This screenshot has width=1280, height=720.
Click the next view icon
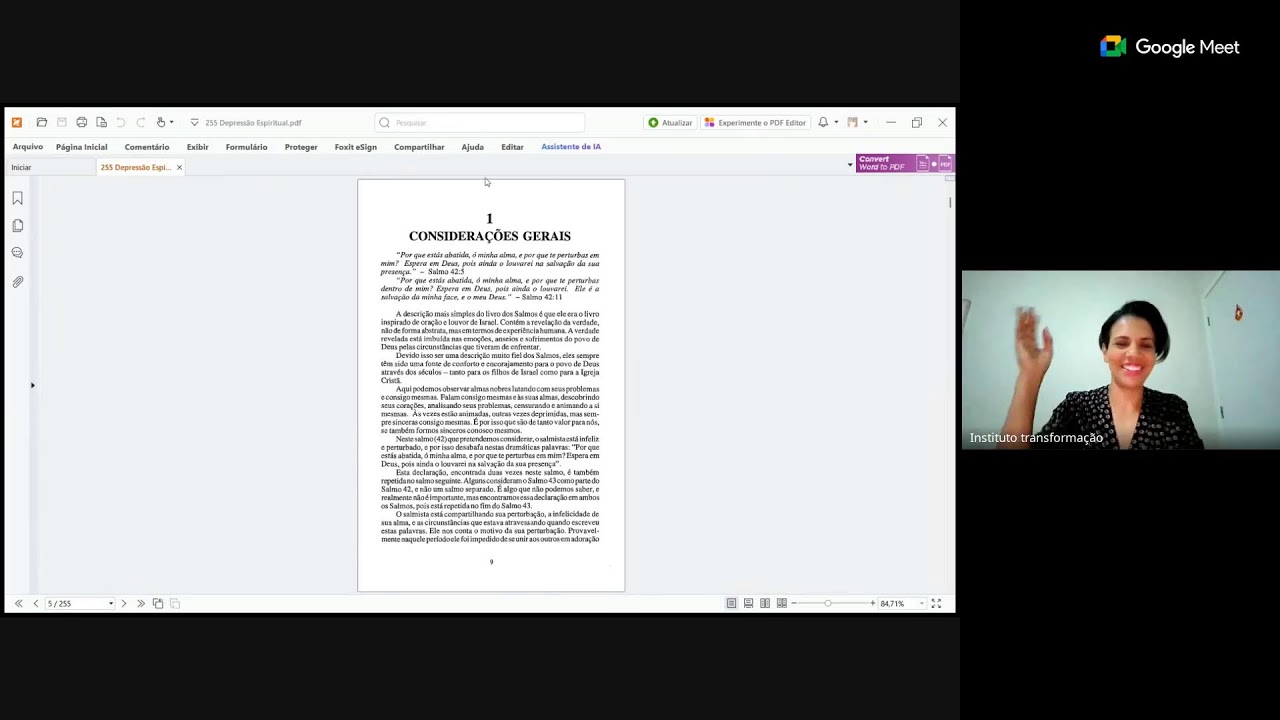pos(175,603)
